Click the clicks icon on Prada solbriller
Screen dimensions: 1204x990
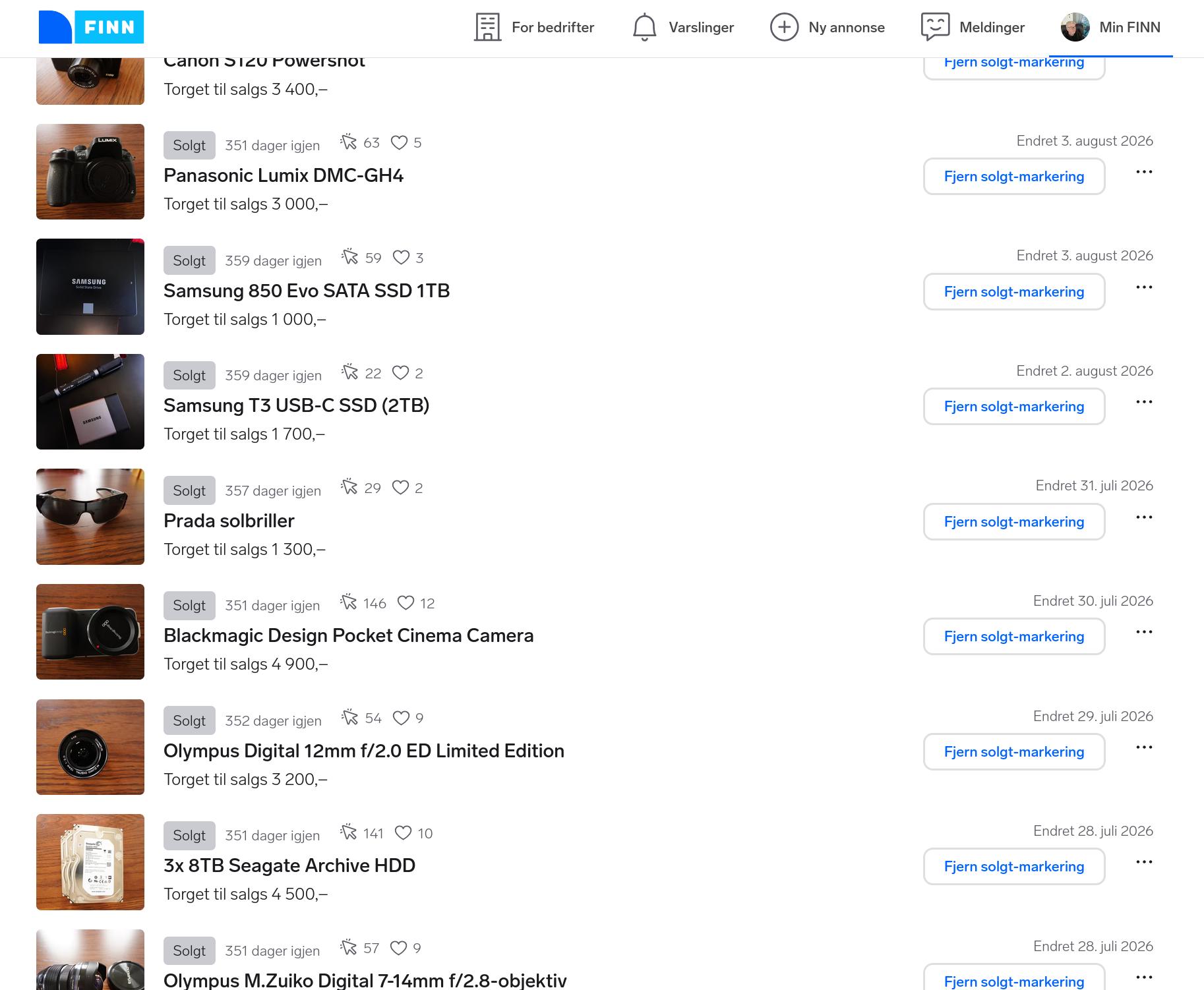coord(349,487)
